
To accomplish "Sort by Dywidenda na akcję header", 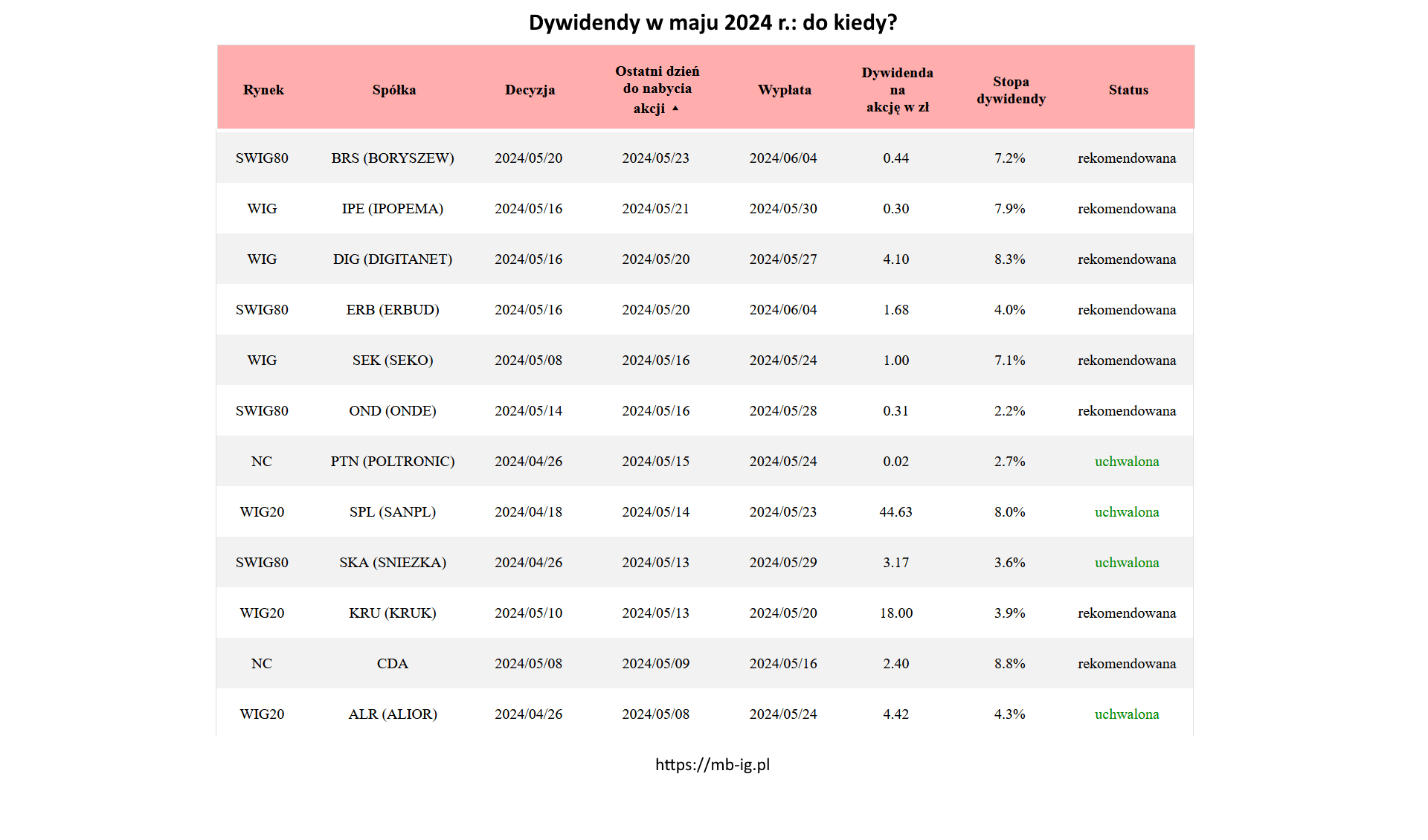I will coord(897,90).
